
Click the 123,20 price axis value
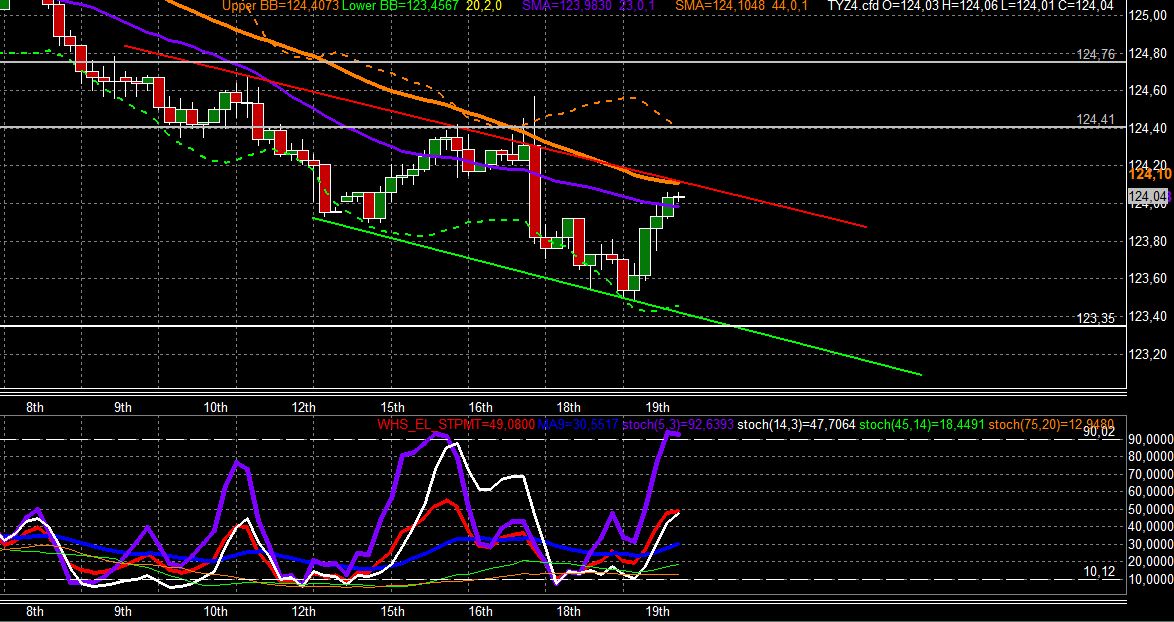pos(1149,354)
